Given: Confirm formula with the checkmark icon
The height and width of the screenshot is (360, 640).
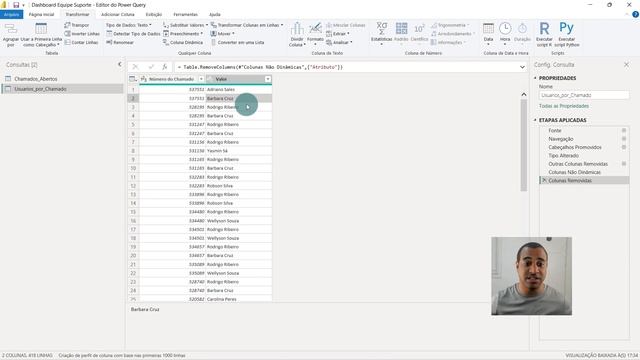Looking at the screenshot, I should pyautogui.click(x=151, y=67).
